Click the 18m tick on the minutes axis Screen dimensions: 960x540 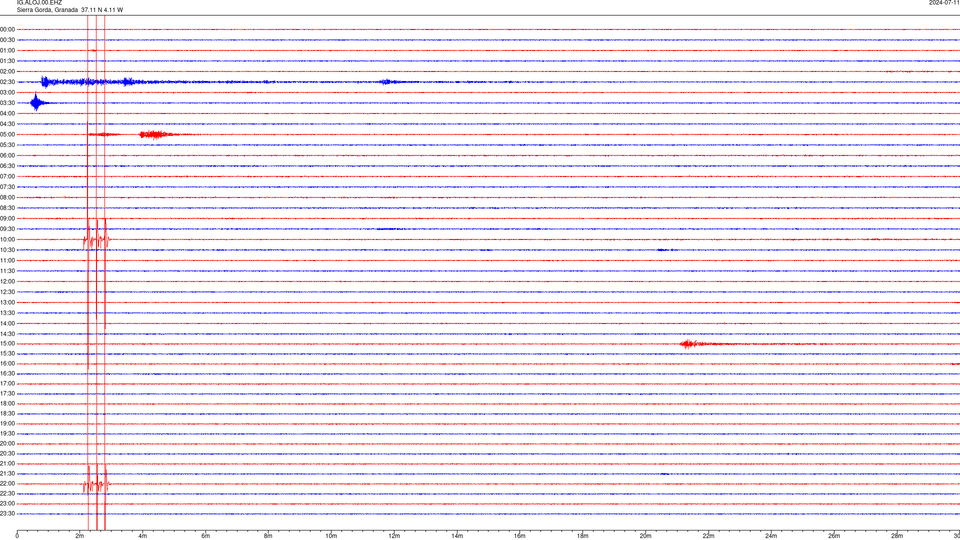[583, 536]
